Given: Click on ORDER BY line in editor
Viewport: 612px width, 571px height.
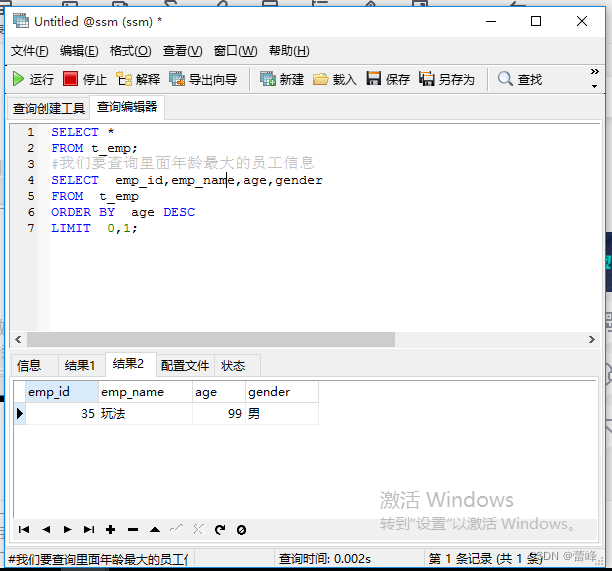Looking at the screenshot, I should pyautogui.click(x=123, y=212).
